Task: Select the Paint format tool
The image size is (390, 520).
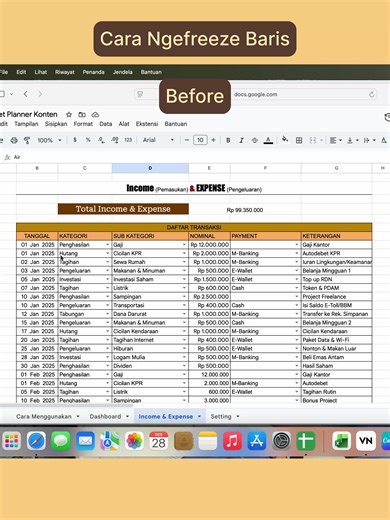Action: point(27,140)
